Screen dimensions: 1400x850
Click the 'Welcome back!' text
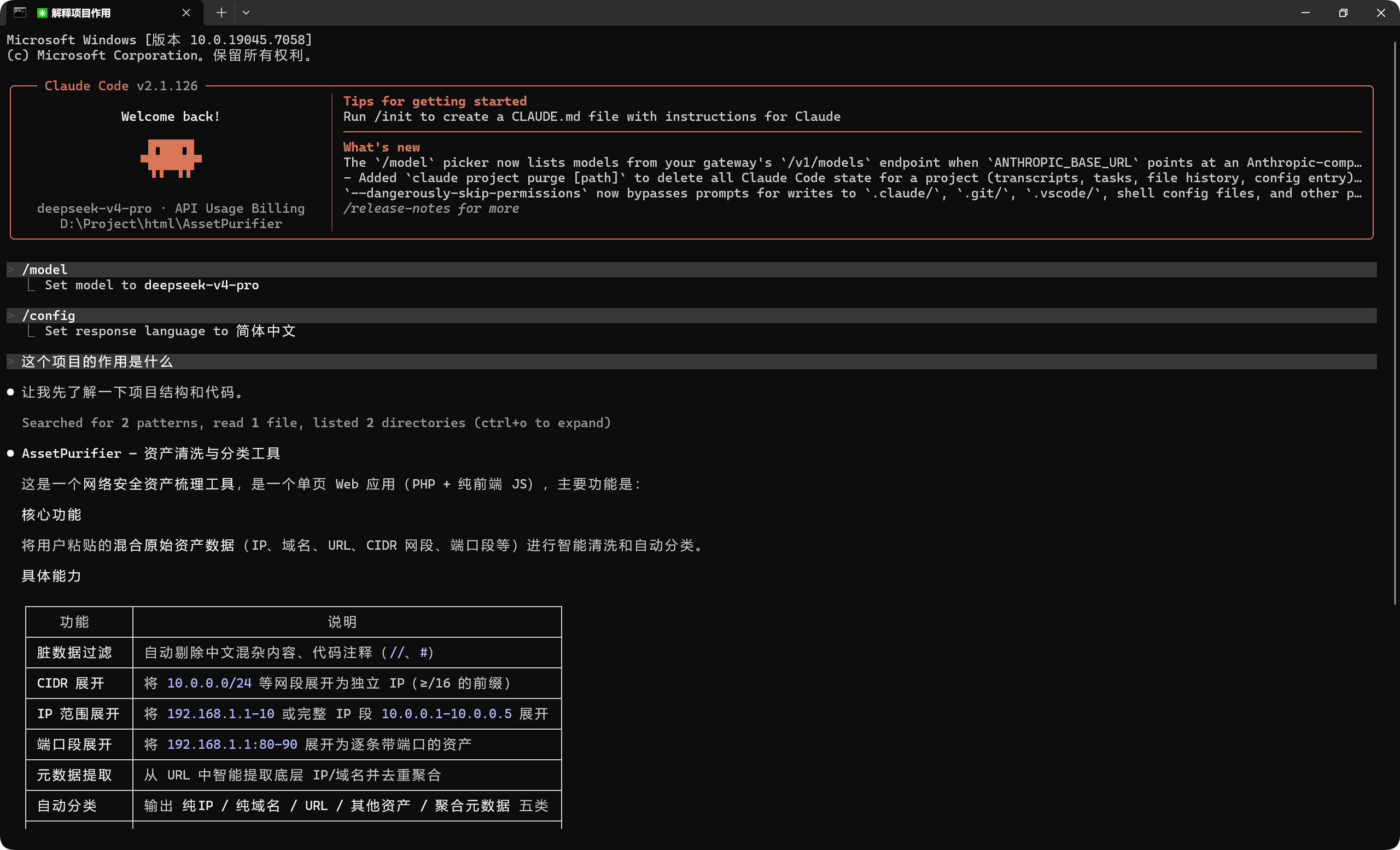click(171, 117)
